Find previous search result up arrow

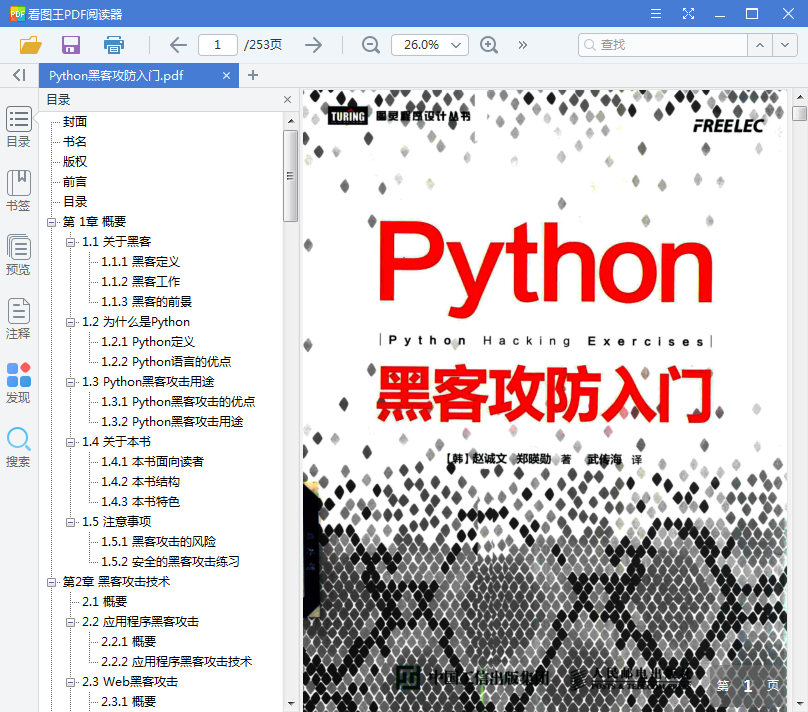(x=760, y=45)
